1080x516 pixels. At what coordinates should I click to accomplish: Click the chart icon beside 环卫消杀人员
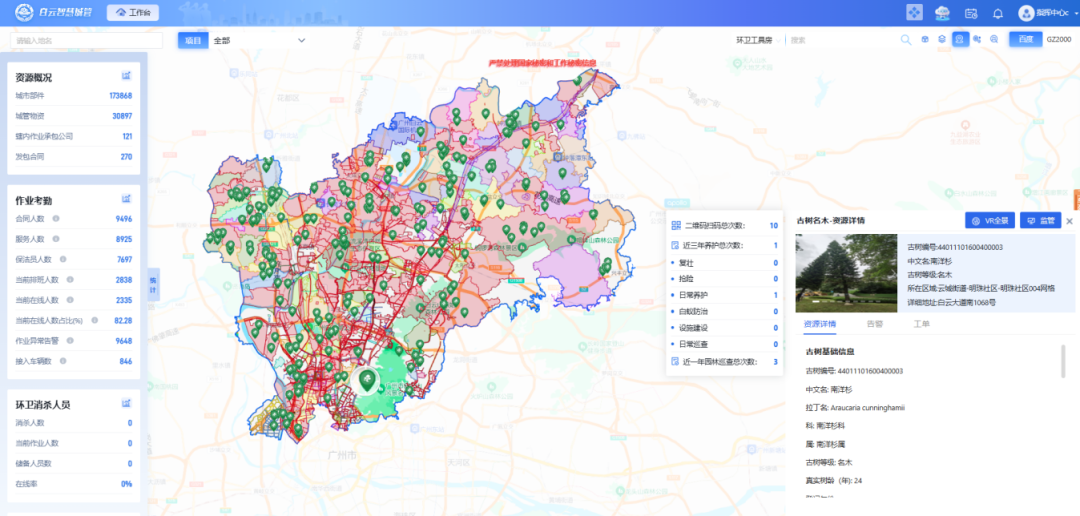coord(126,404)
